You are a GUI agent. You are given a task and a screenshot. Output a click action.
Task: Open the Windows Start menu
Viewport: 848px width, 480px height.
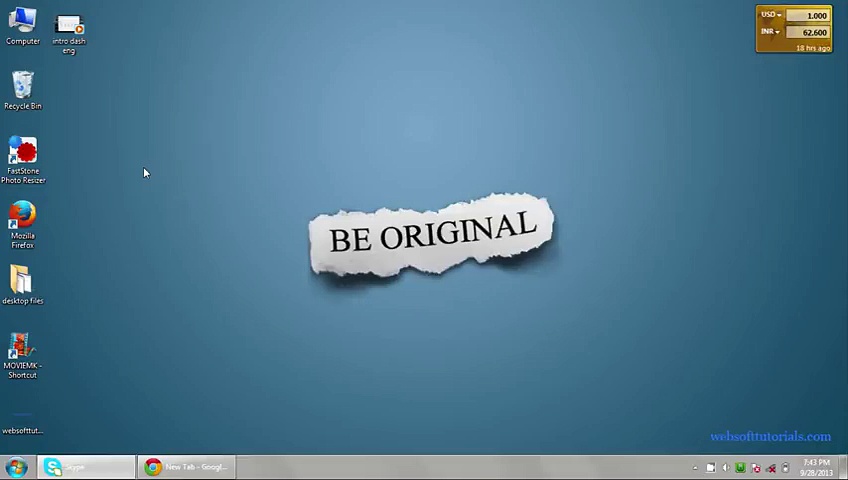[x=16, y=468]
